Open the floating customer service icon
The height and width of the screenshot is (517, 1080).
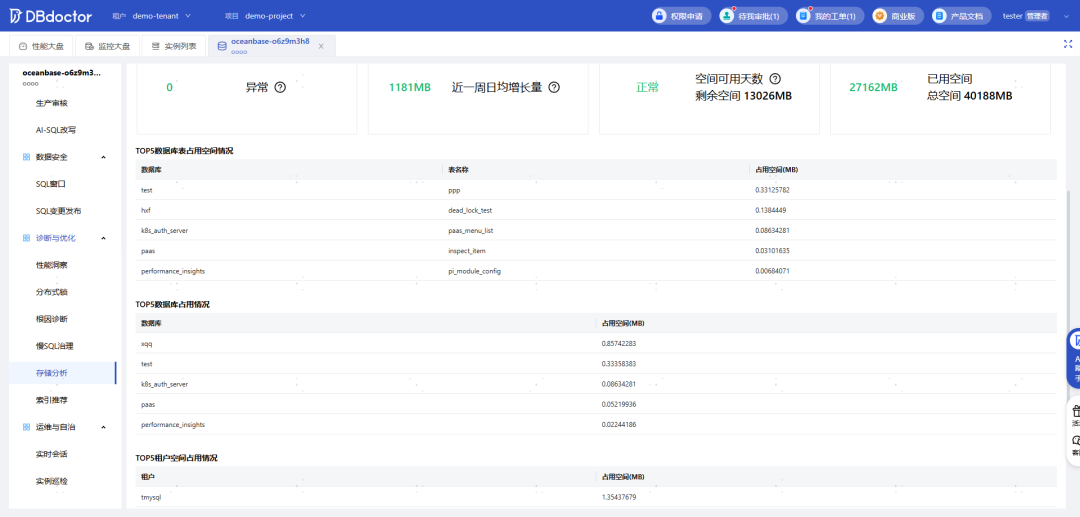[x=1075, y=441]
